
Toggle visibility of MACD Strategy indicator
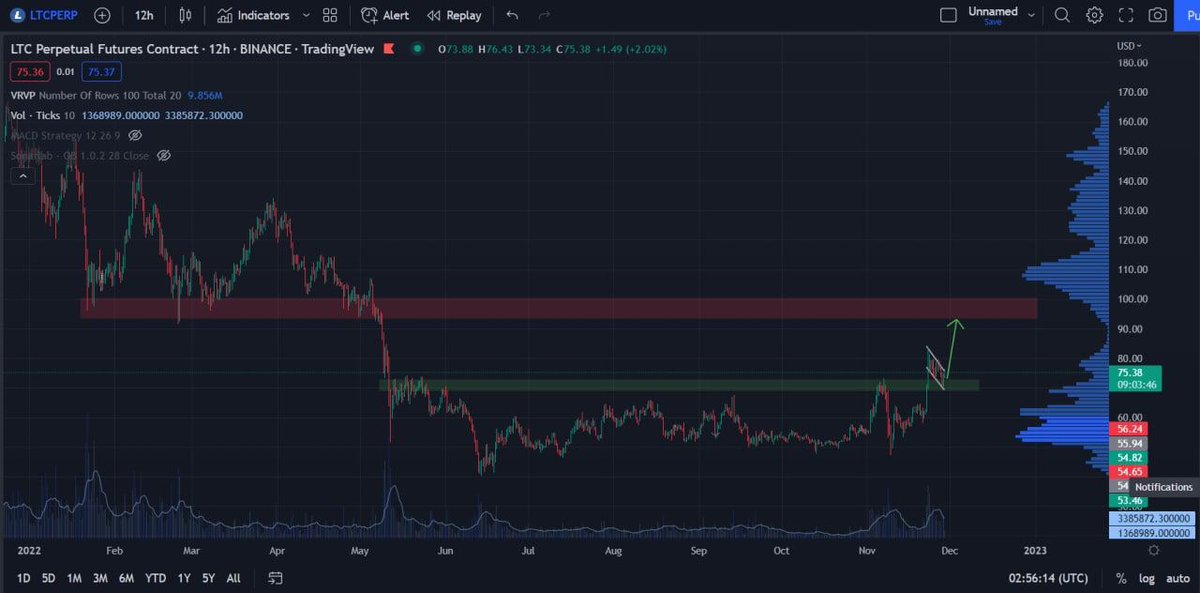click(x=135, y=135)
